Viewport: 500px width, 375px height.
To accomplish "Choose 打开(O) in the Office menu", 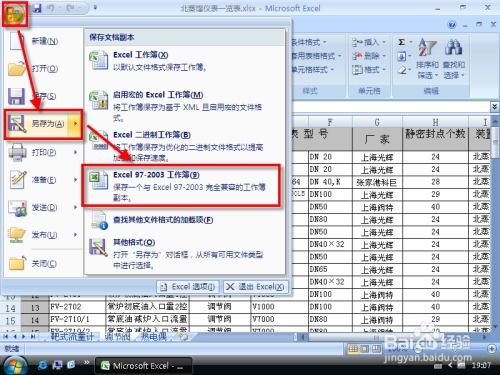I will [43, 69].
